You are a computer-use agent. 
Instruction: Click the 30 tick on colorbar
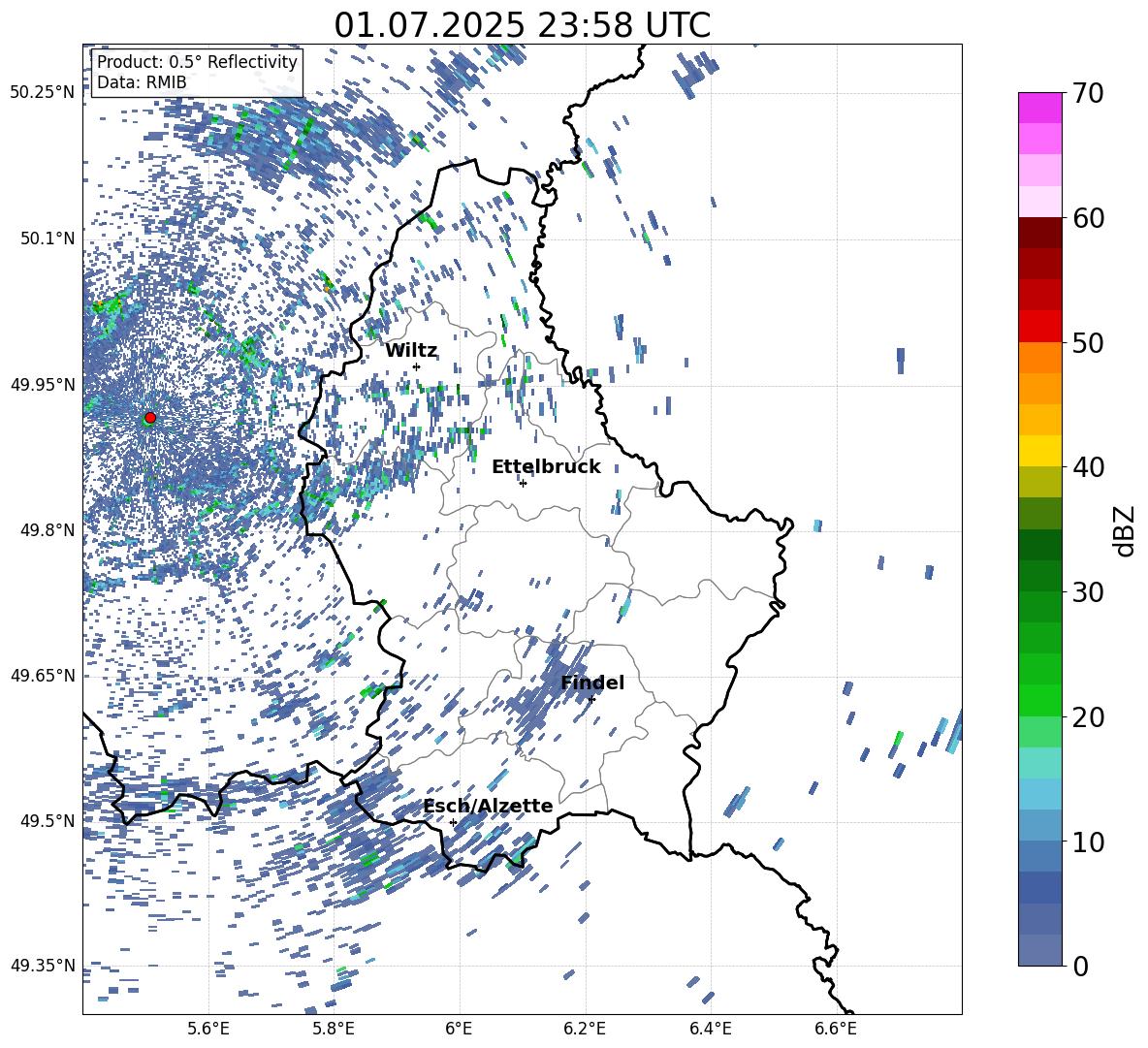(x=1088, y=591)
